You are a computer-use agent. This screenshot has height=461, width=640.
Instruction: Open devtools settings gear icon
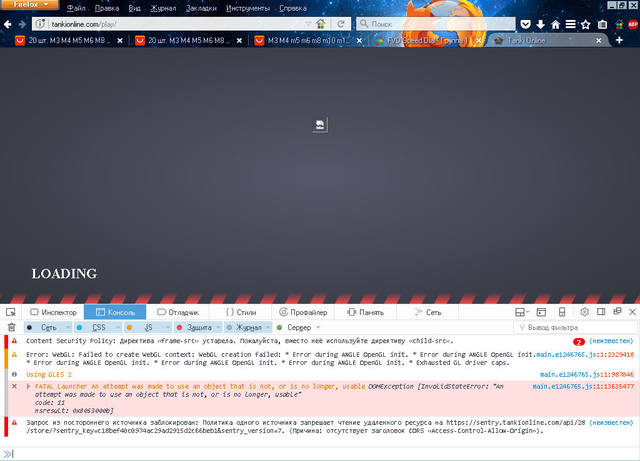point(584,312)
